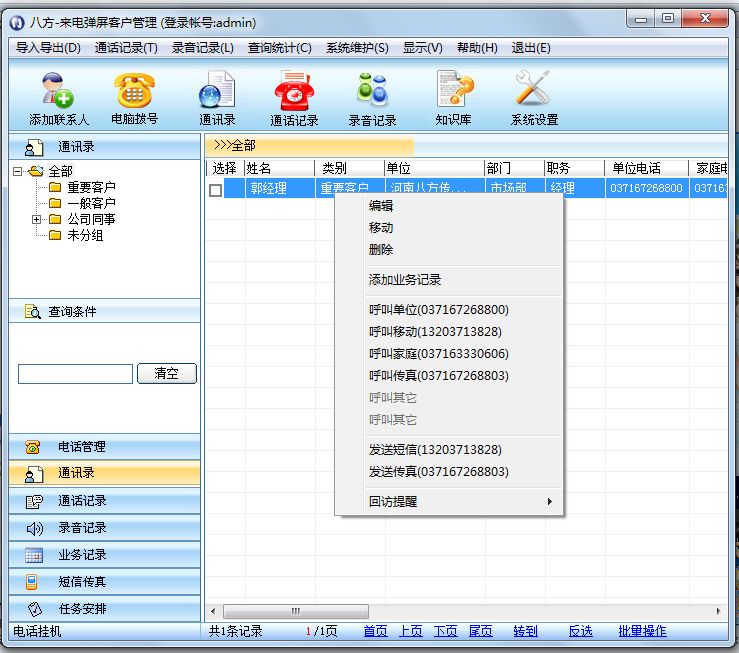Check the selection box for 郭经理
This screenshot has height=653, width=739.
[x=216, y=189]
